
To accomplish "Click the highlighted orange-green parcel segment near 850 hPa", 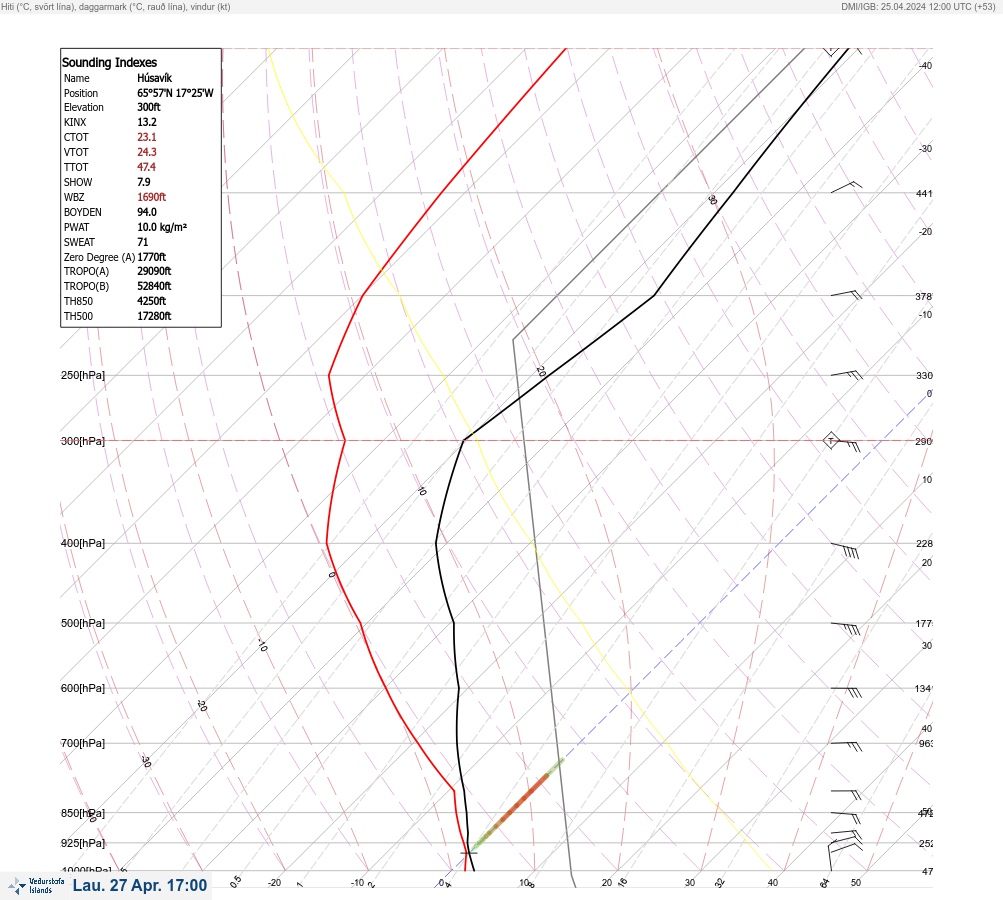I will [516, 805].
